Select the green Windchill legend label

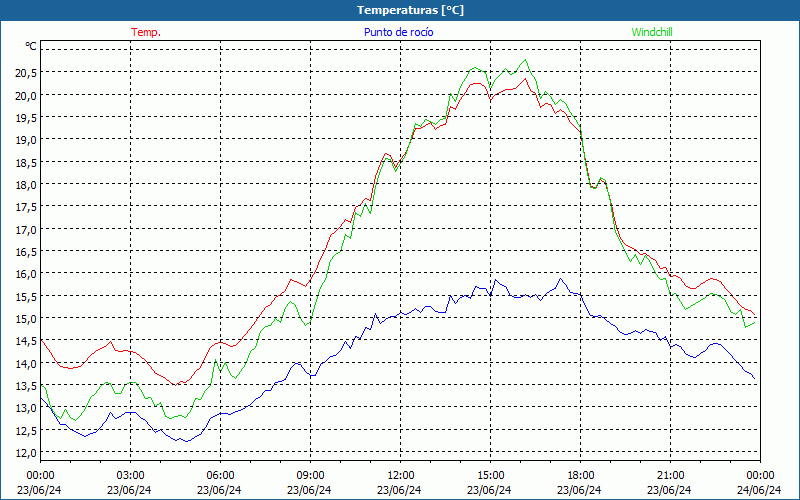coord(652,32)
